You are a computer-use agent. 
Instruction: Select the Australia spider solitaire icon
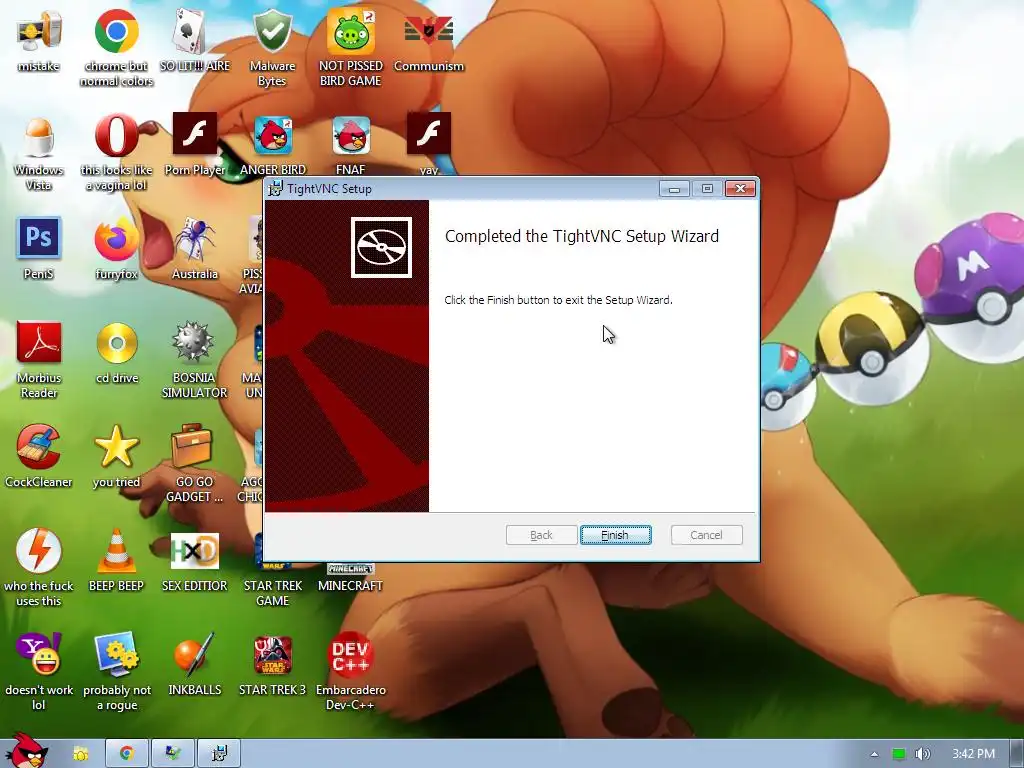click(x=195, y=248)
